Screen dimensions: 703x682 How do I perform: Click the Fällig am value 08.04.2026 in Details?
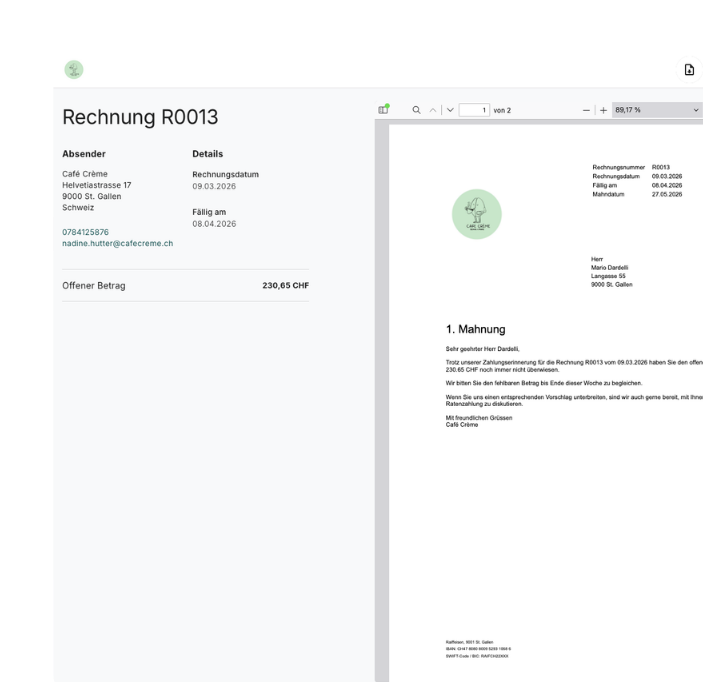click(x=214, y=224)
